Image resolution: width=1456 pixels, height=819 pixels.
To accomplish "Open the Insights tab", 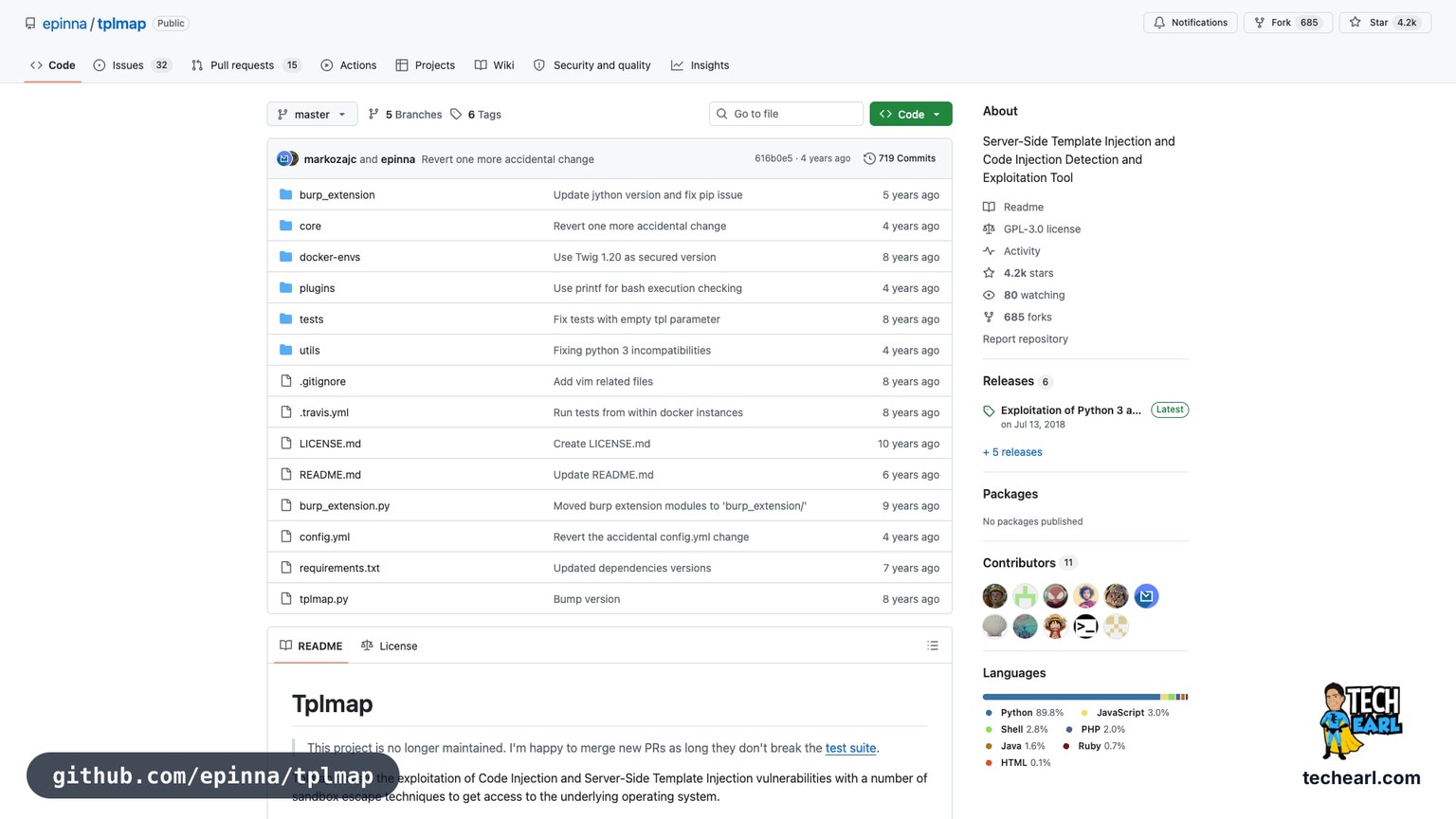I will [x=701, y=65].
